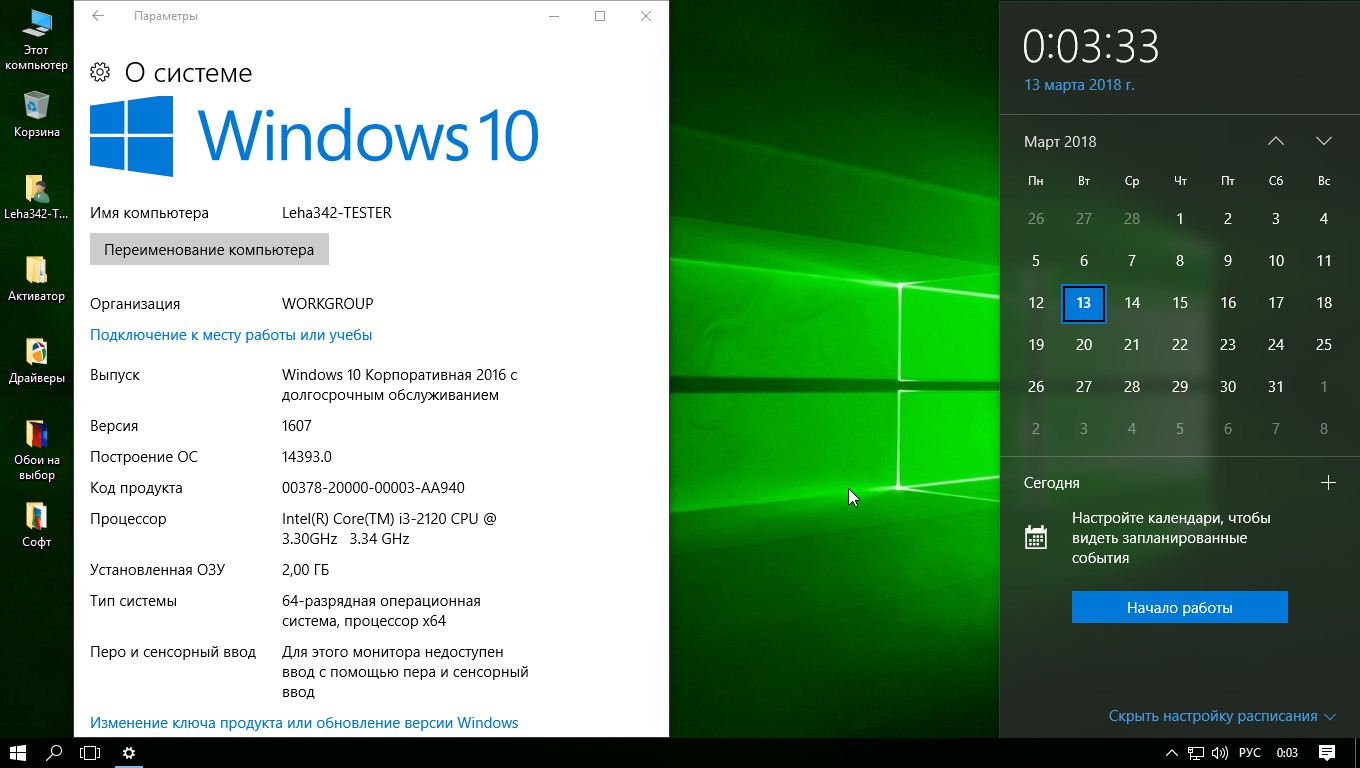Go back in the Параметры window
The width and height of the screenshot is (1360, 768).
pyautogui.click(x=98, y=16)
